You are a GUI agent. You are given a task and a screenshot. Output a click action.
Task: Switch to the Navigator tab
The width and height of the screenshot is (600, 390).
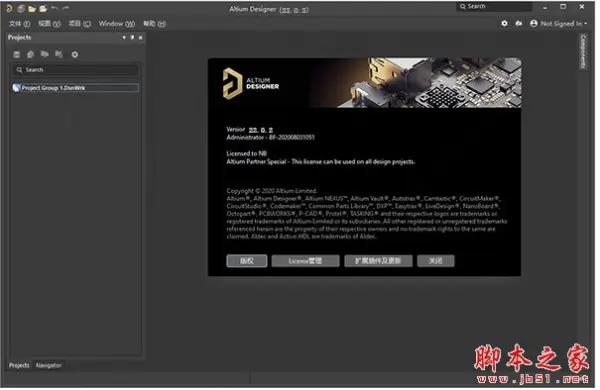(49, 366)
